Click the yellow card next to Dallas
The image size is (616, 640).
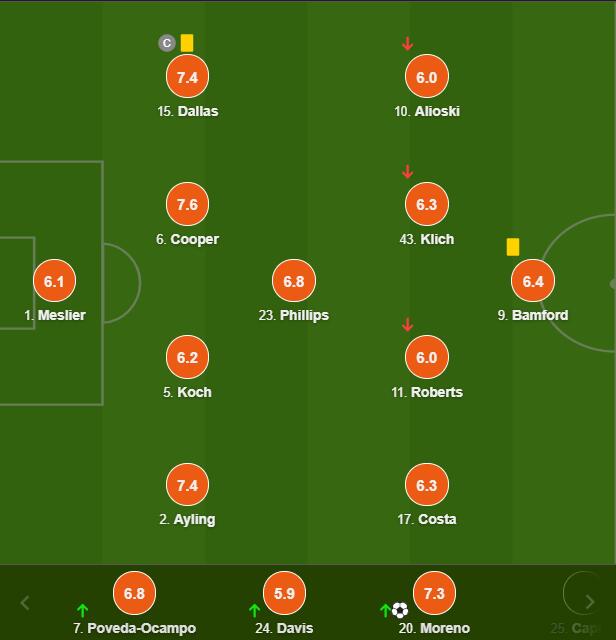click(187, 43)
